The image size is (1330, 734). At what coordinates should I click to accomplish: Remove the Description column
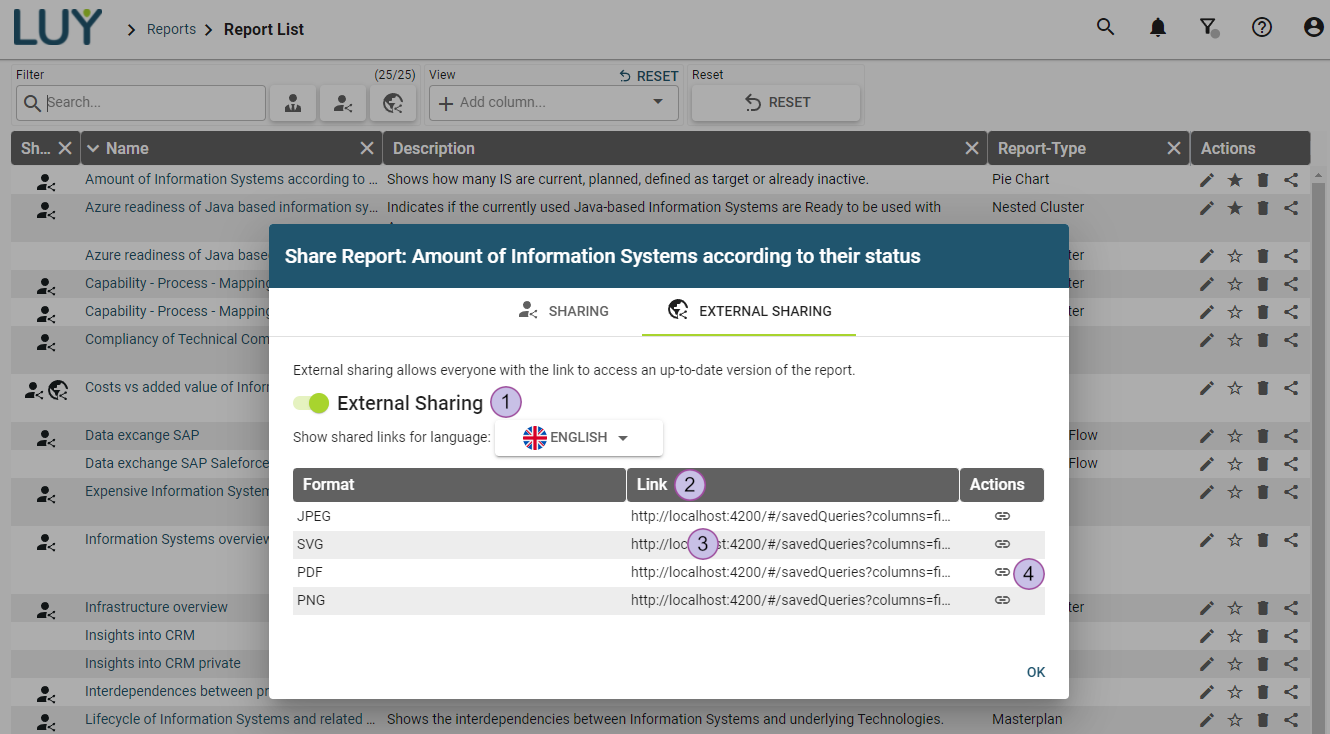971,148
